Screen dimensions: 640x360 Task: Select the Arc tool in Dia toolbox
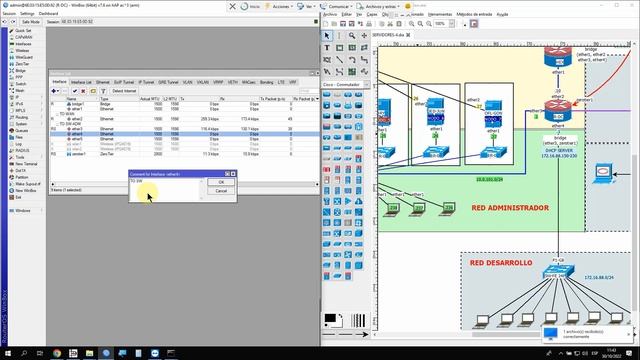pyautogui.click(x=351, y=60)
